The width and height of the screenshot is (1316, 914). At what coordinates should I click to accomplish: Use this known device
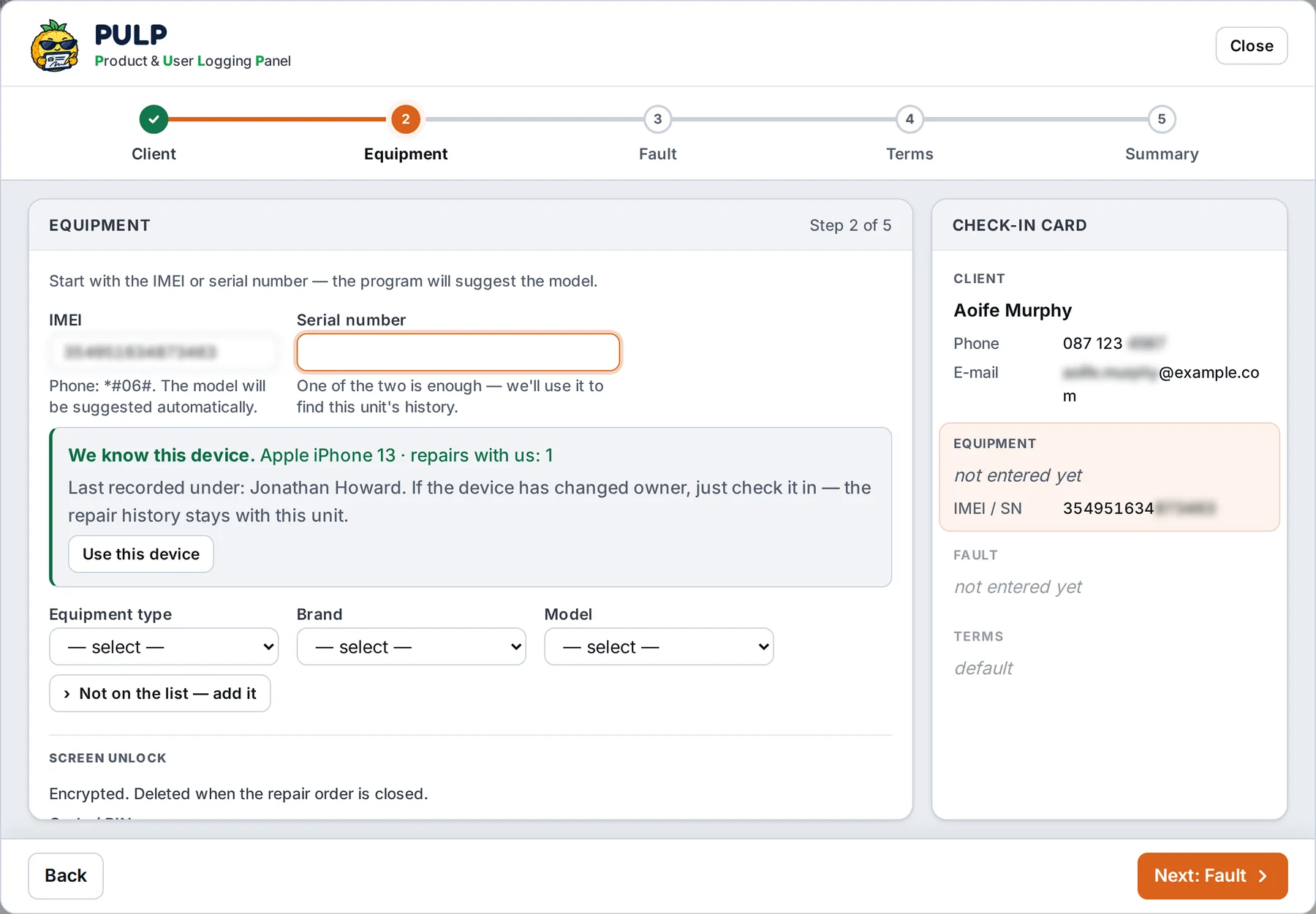coord(141,554)
